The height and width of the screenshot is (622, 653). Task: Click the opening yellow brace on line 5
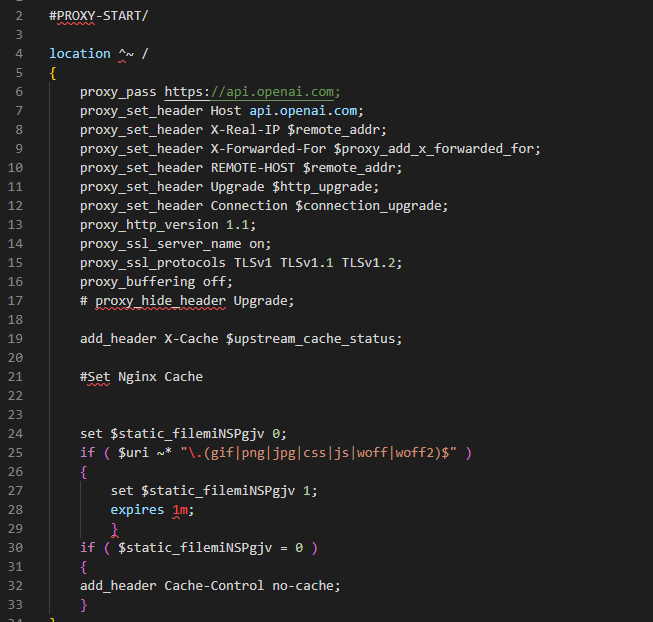click(x=53, y=73)
